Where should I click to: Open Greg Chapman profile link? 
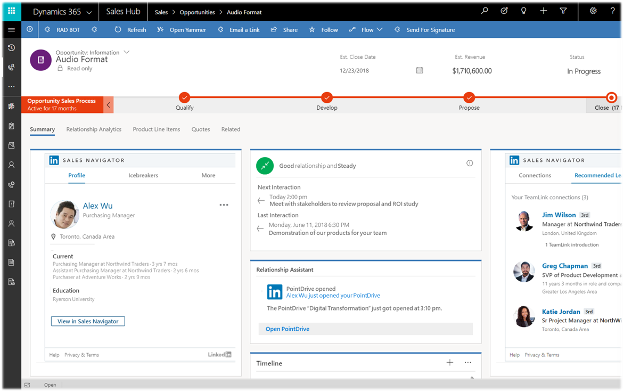point(565,266)
